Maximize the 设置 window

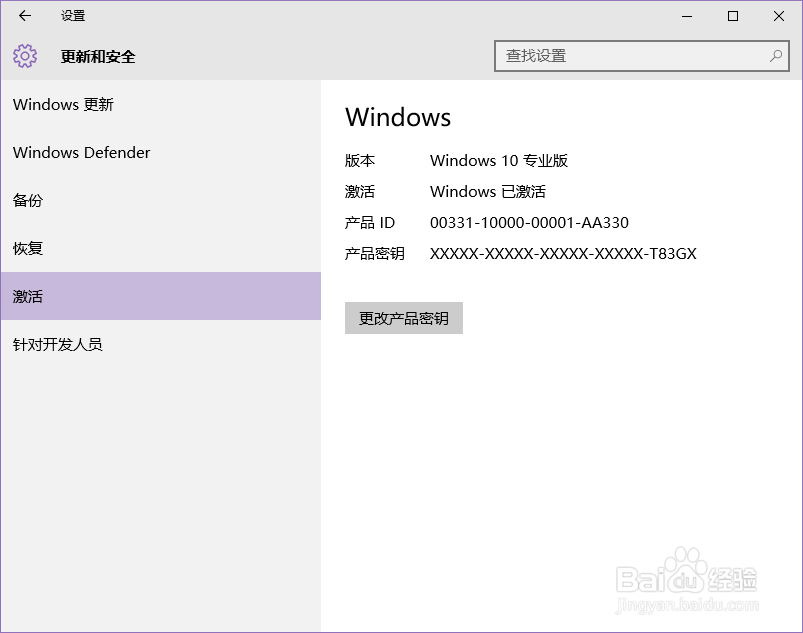pyautogui.click(x=733, y=16)
